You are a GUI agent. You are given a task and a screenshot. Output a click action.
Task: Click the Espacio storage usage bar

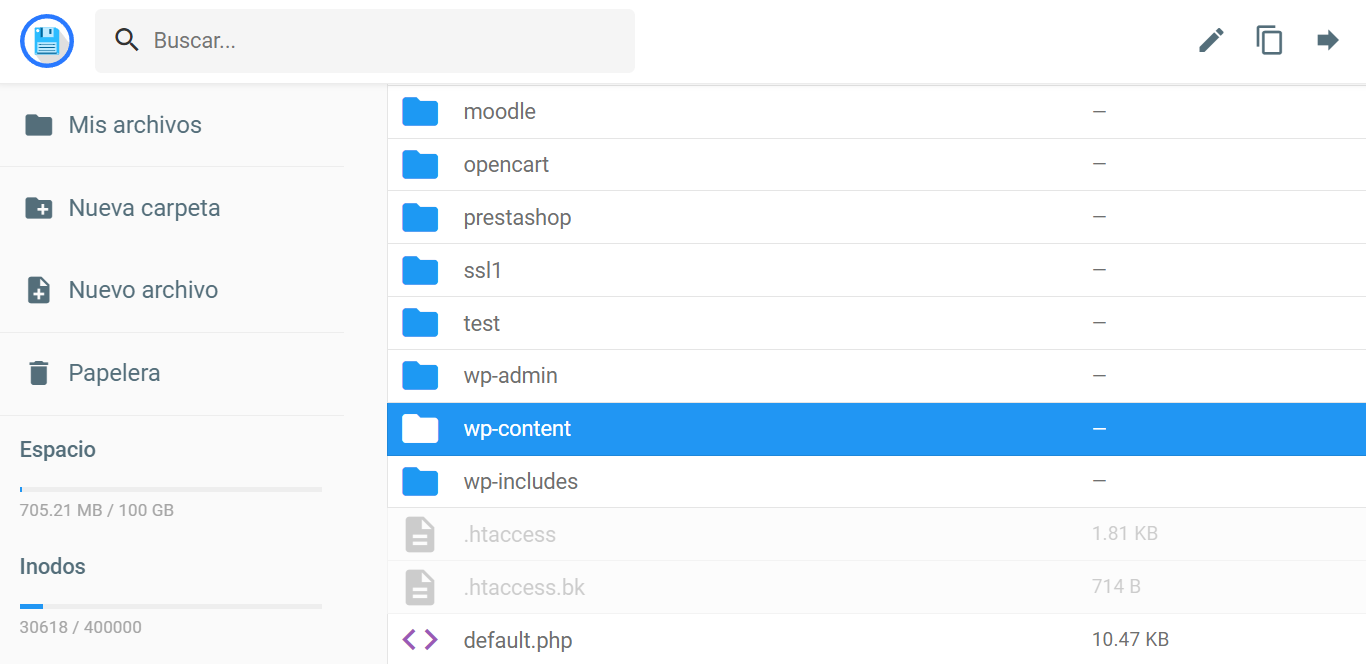(170, 489)
